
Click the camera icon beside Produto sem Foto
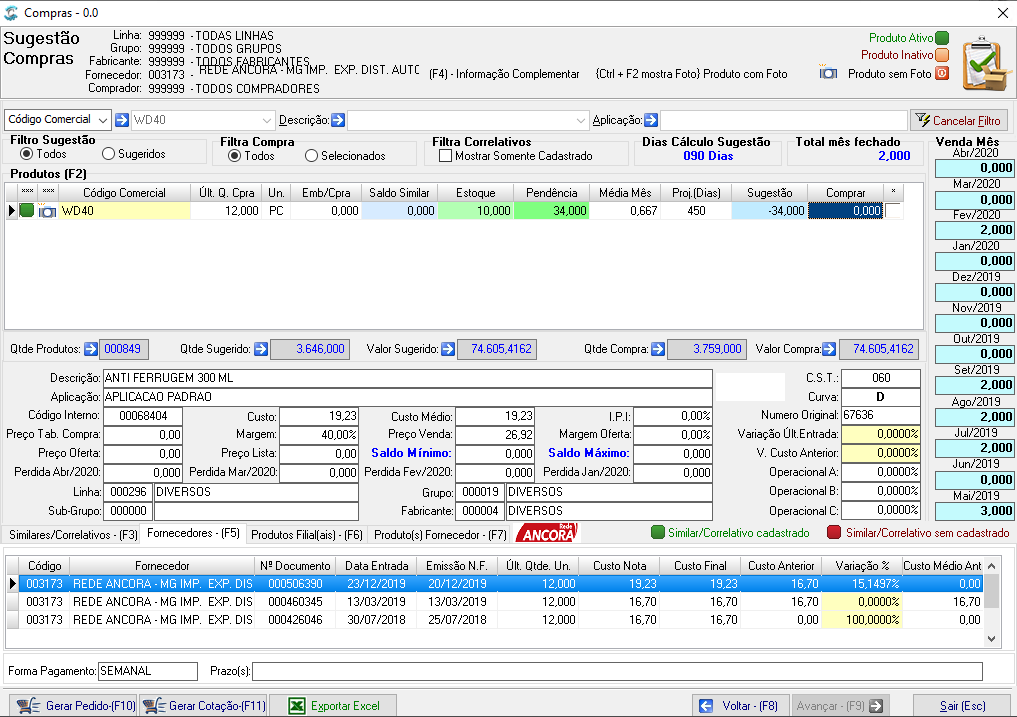[x=828, y=73]
